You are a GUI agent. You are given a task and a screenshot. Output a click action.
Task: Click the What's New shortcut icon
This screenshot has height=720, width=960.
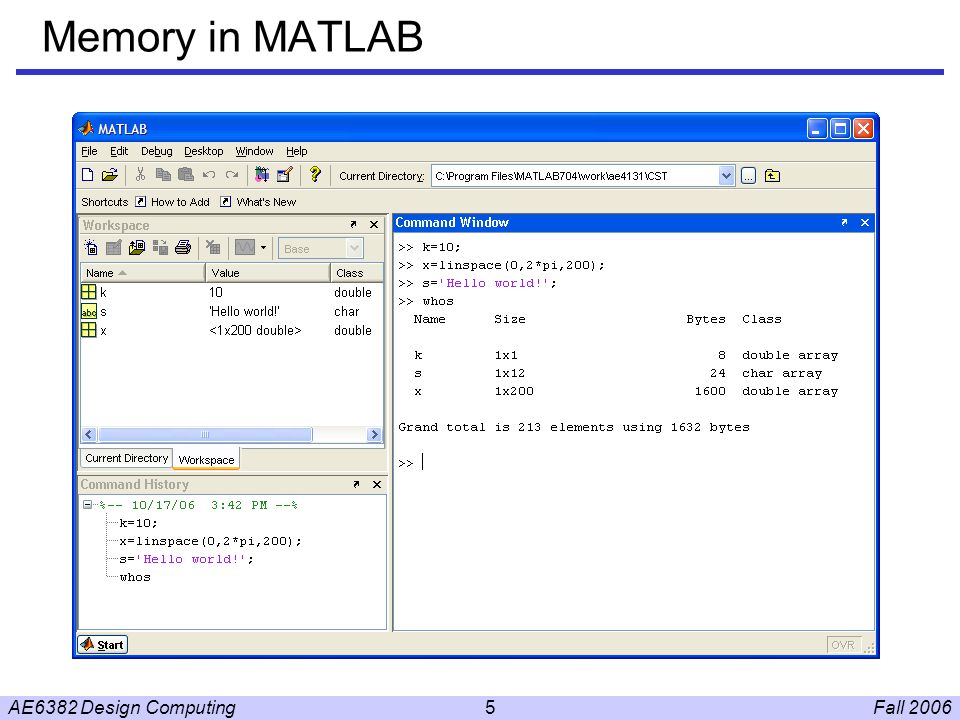point(226,201)
